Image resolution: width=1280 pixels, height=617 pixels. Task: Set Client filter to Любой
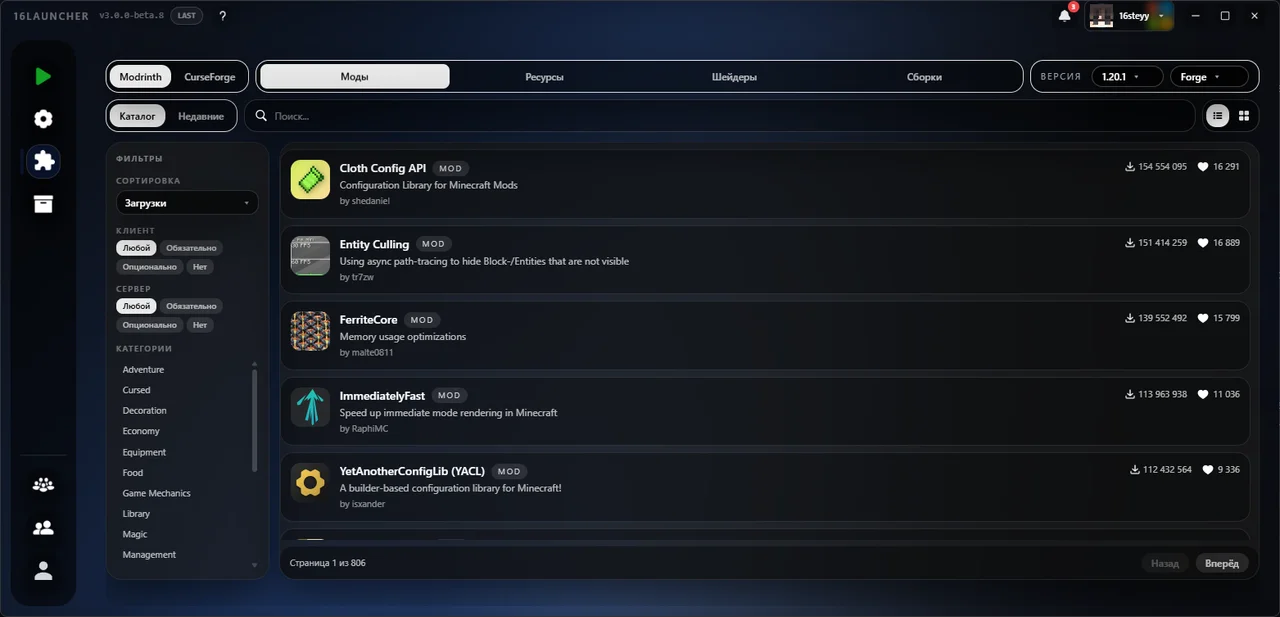click(135, 248)
